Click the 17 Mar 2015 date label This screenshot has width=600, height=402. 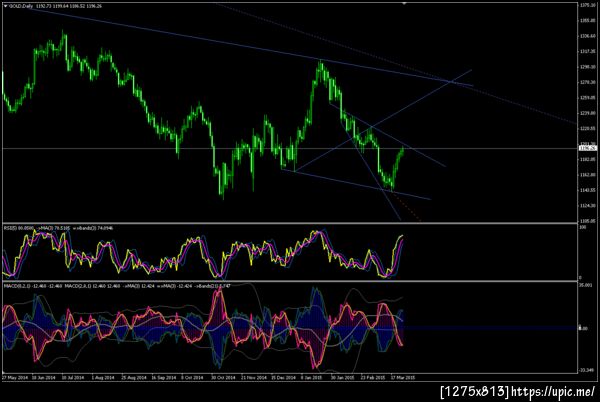coord(403,378)
